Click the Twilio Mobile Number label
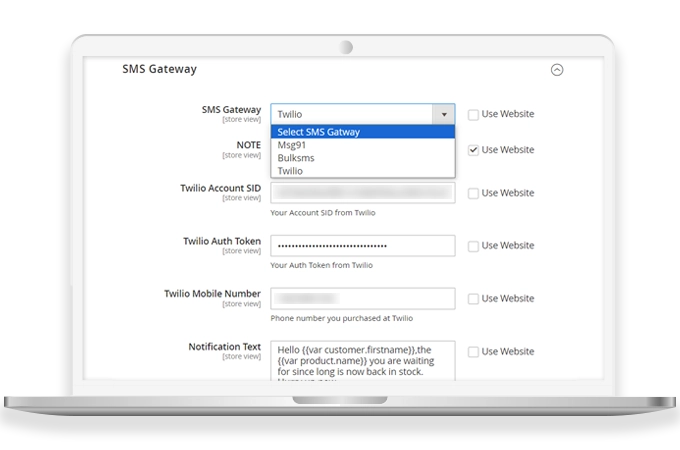The image size is (680, 450). point(212,294)
